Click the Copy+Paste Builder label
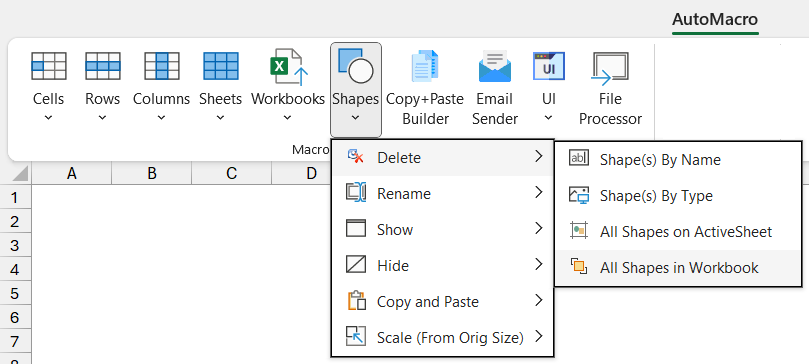The width and height of the screenshot is (809, 364). coord(425,109)
